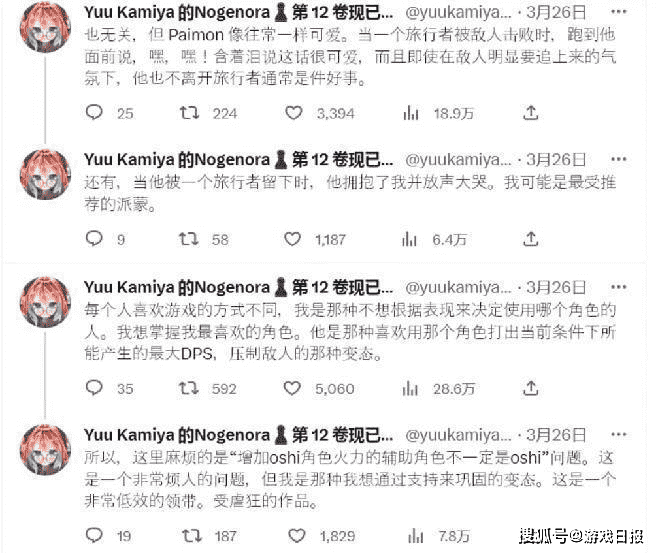Open more options on the DPS tweet

[619, 287]
